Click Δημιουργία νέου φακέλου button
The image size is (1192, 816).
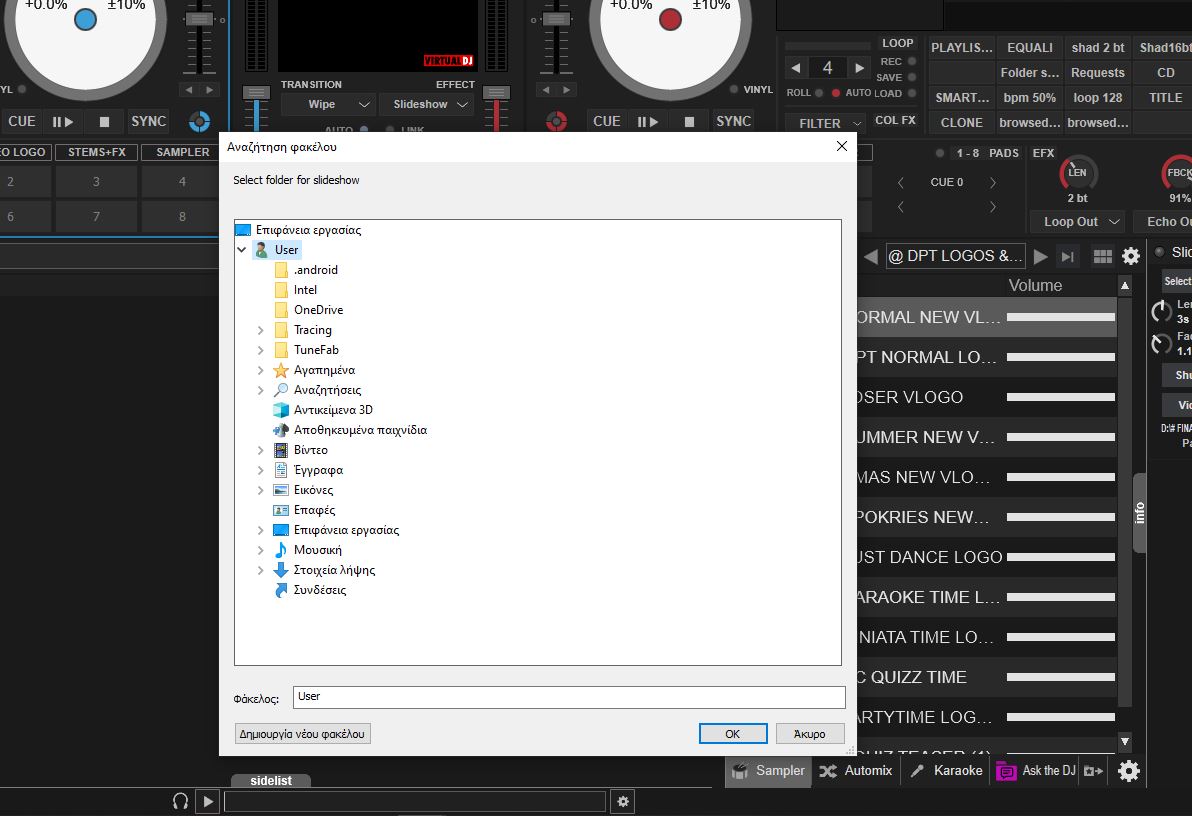303,734
